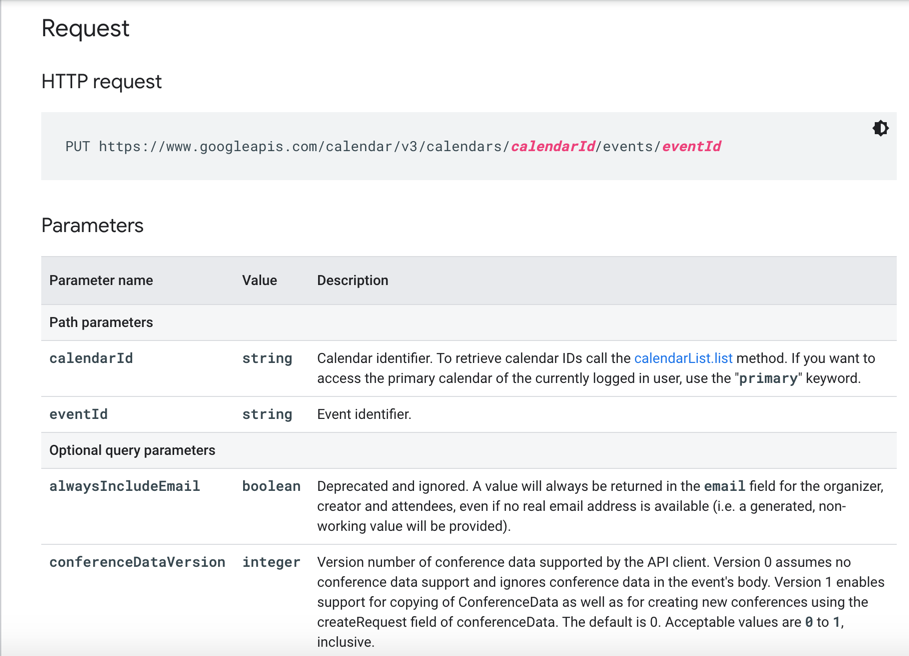This screenshot has width=909, height=656.
Task: Select the Request heading
Action: pyautogui.click(x=85, y=28)
